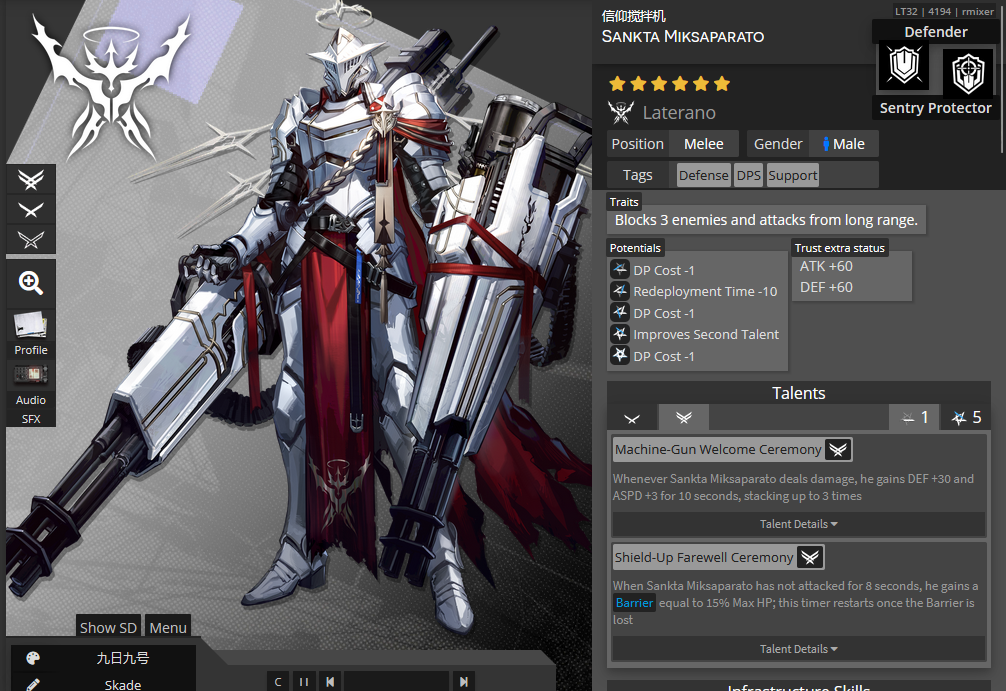Click illustrator name 九日九号
The height and width of the screenshot is (691, 1006).
pyautogui.click(x=123, y=658)
